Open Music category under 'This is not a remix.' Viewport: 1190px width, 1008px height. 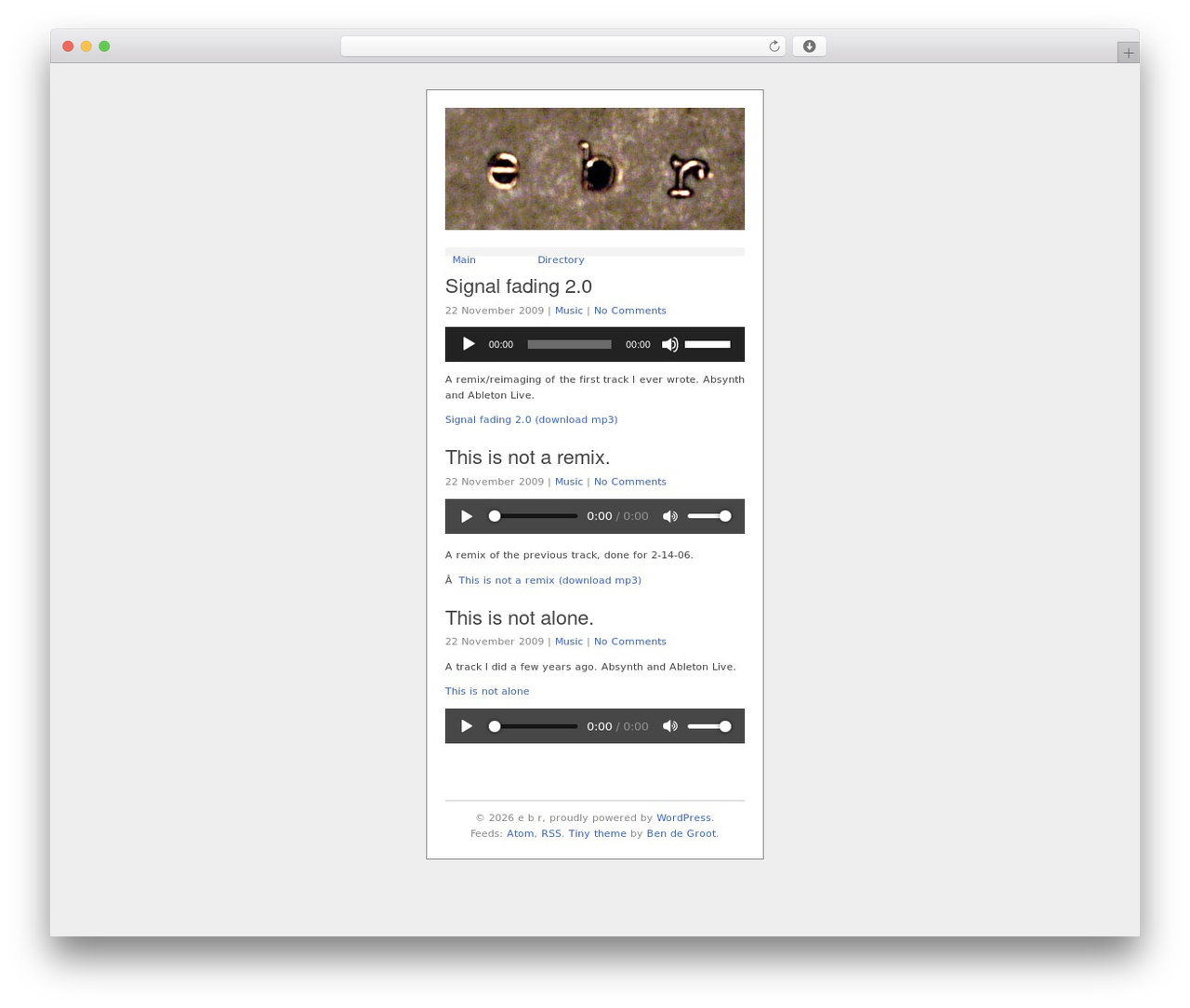(569, 482)
